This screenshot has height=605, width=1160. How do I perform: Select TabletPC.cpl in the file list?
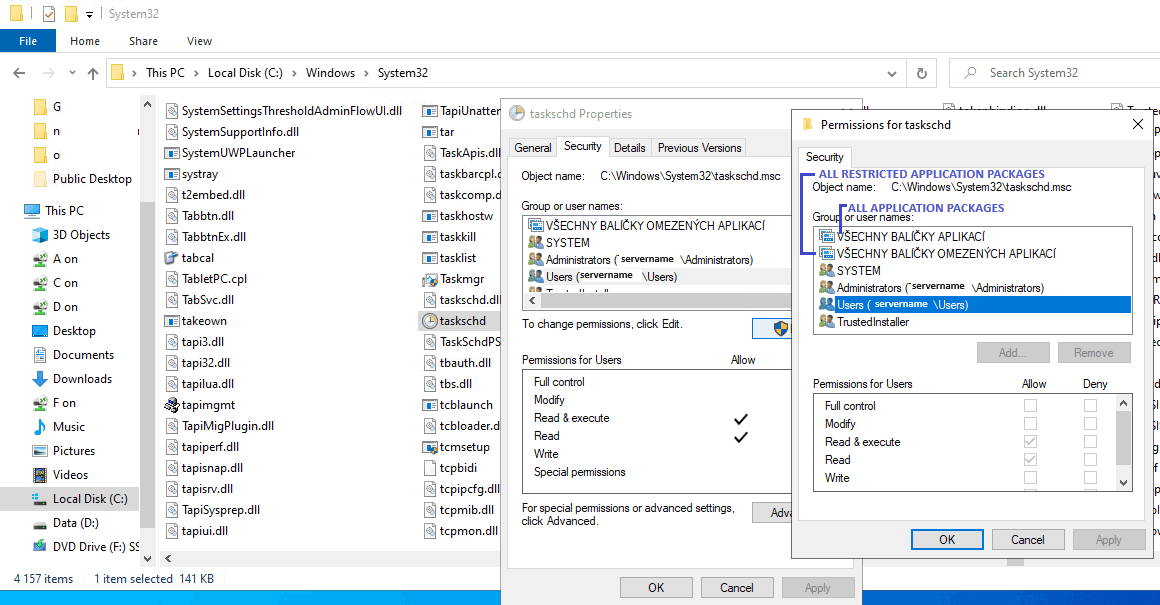(x=215, y=279)
